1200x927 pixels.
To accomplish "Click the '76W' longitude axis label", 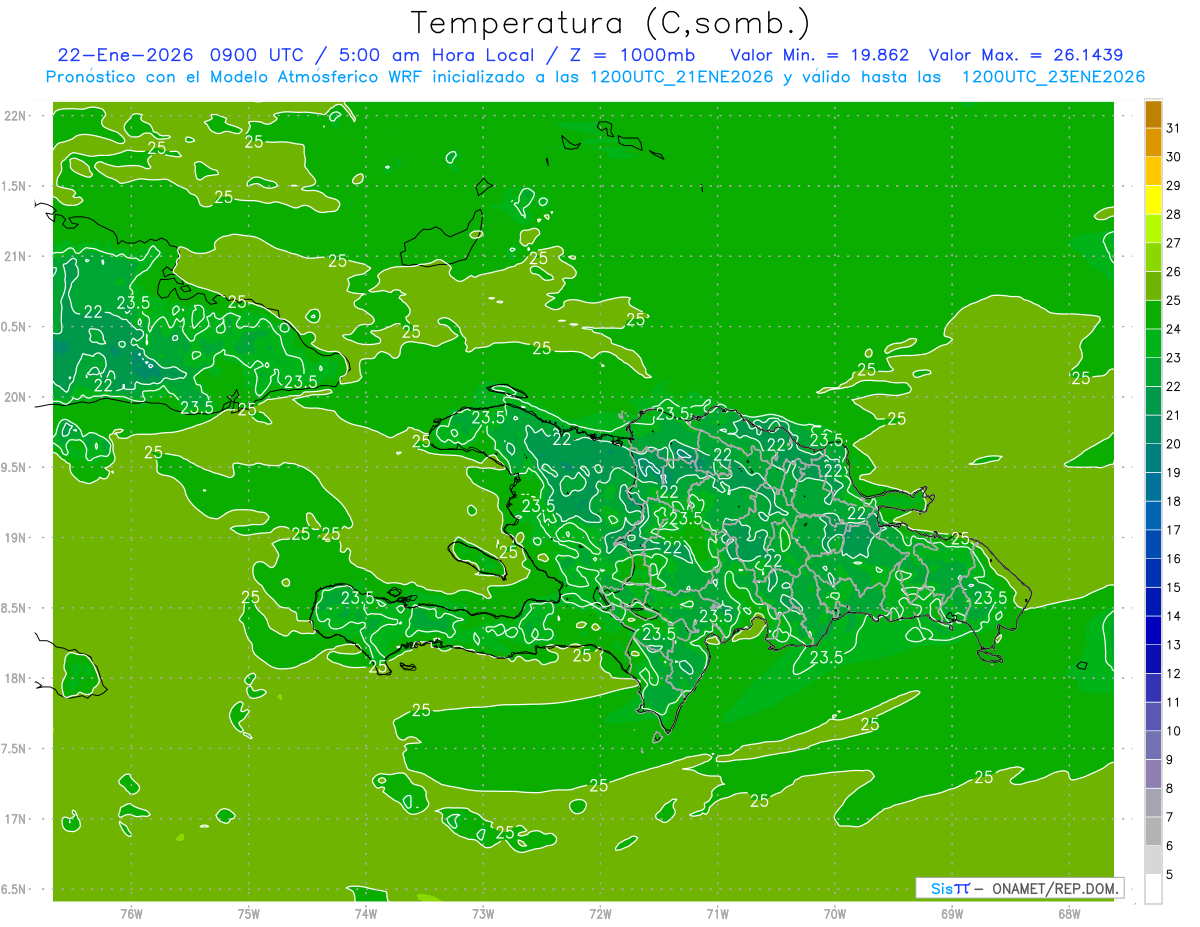I will pos(131,913).
